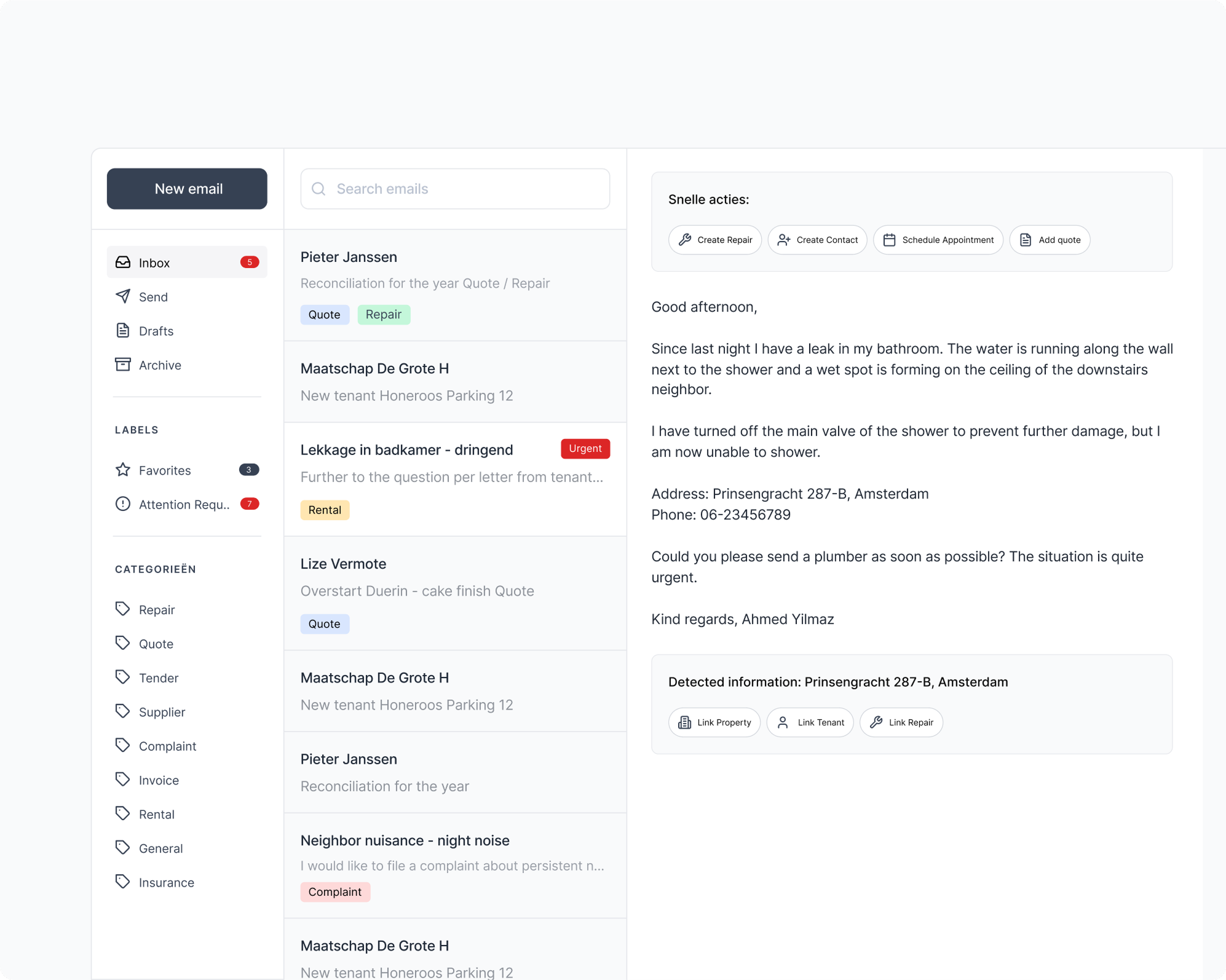The width and height of the screenshot is (1226, 980).
Task: Click the Quote tag on Lize Vermote email
Action: 325,623
